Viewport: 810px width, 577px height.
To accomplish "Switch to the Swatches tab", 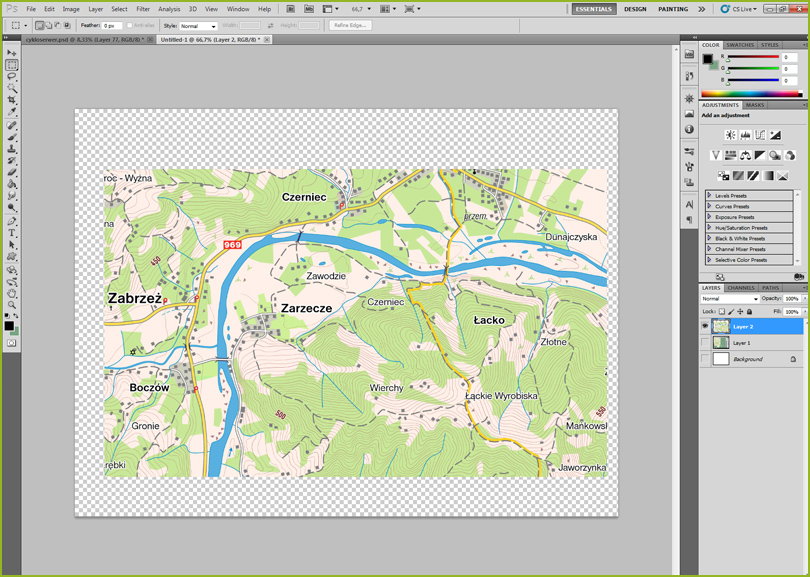I will 740,45.
